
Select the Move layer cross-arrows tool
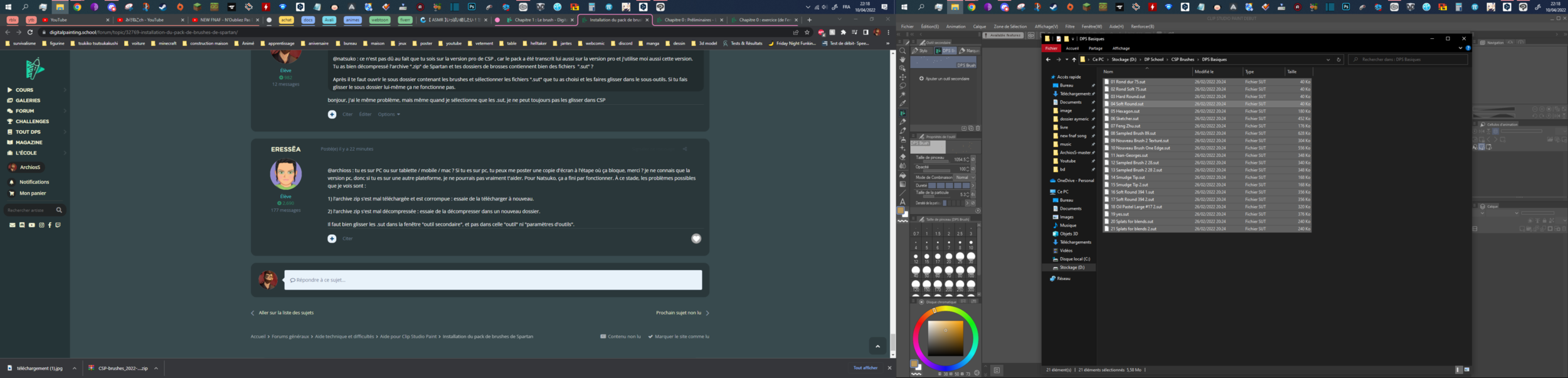[903, 77]
